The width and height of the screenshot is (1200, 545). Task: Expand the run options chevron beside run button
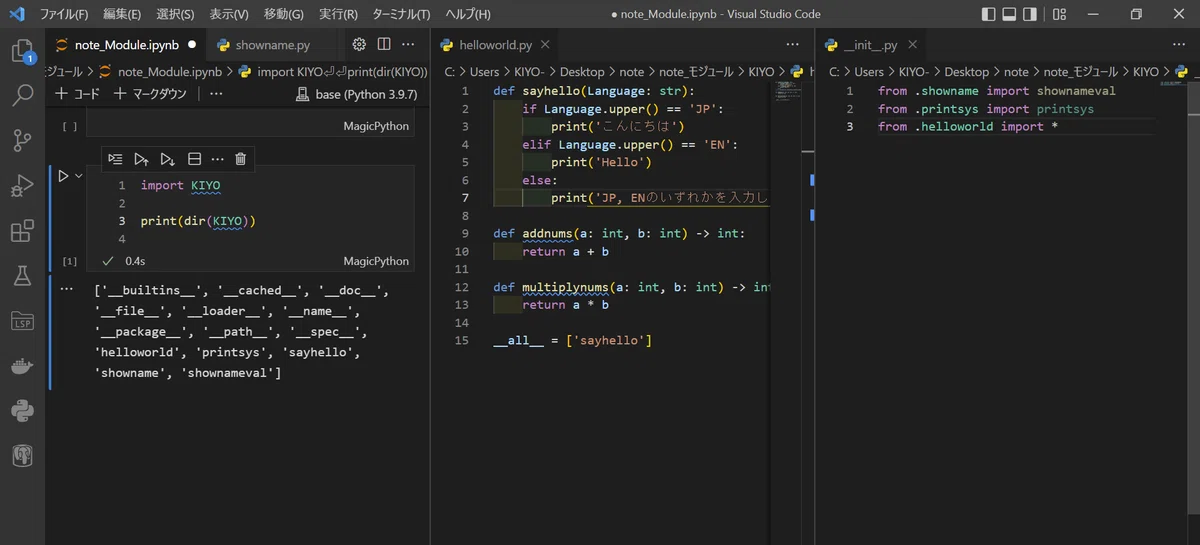point(79,176)
